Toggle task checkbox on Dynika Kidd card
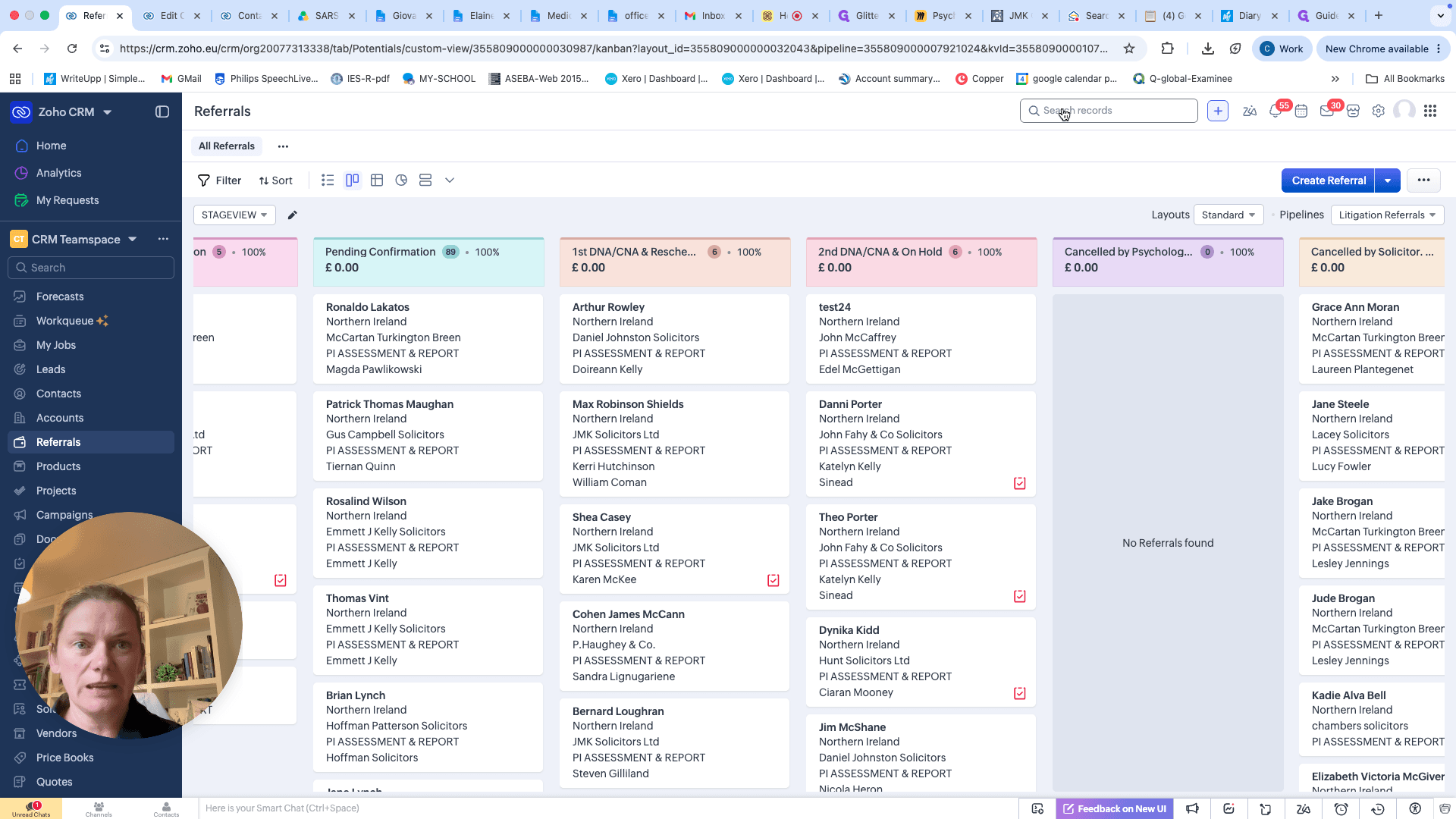1456x819 pixels. (x=1020, y=693)
